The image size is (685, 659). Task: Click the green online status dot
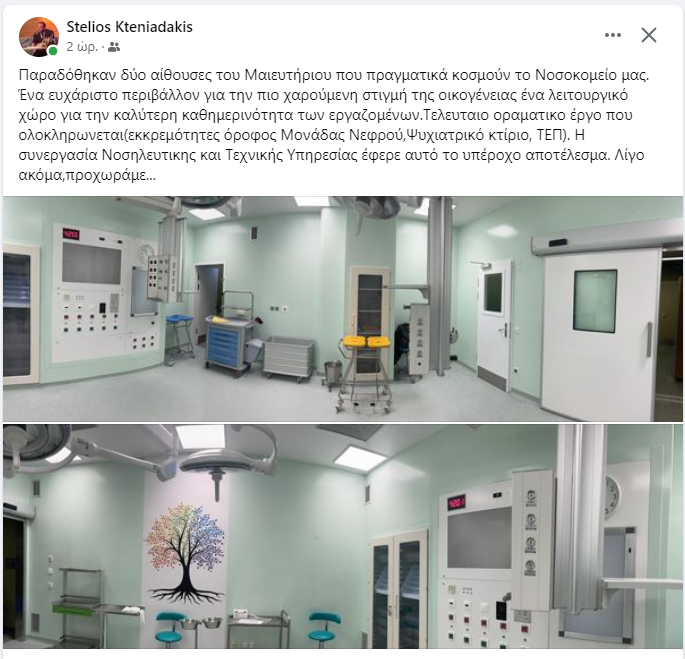point(53,51)
